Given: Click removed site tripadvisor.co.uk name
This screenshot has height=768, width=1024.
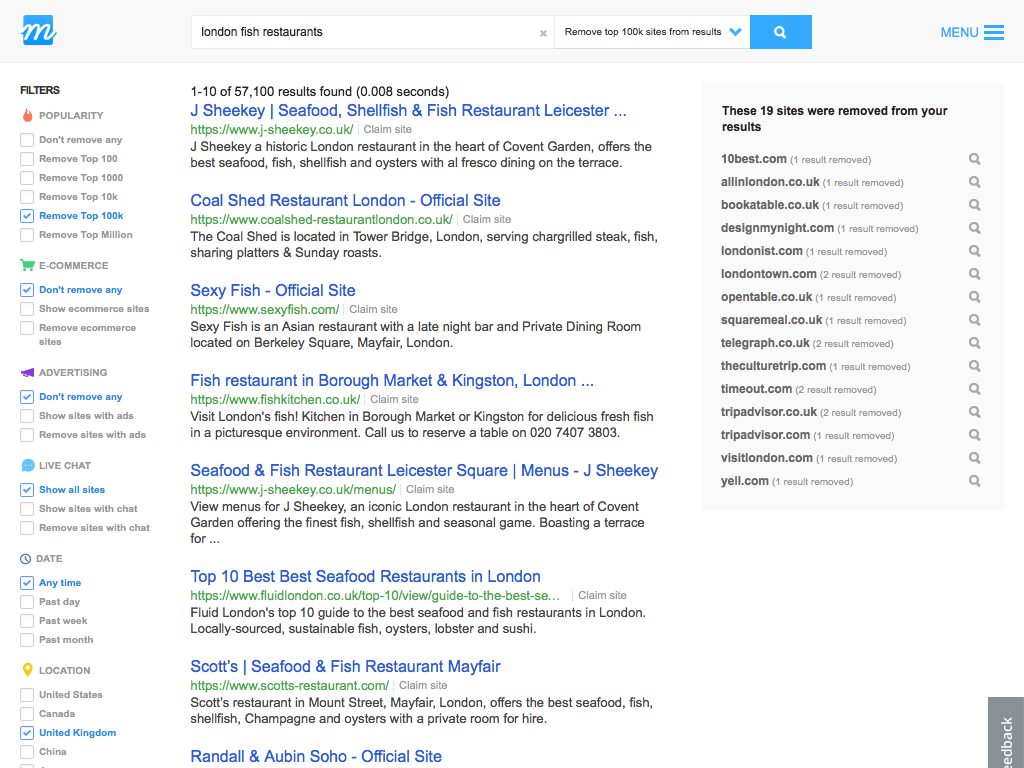Looking at the screenshot, I should pyautogui.click(x=769, y=412).
